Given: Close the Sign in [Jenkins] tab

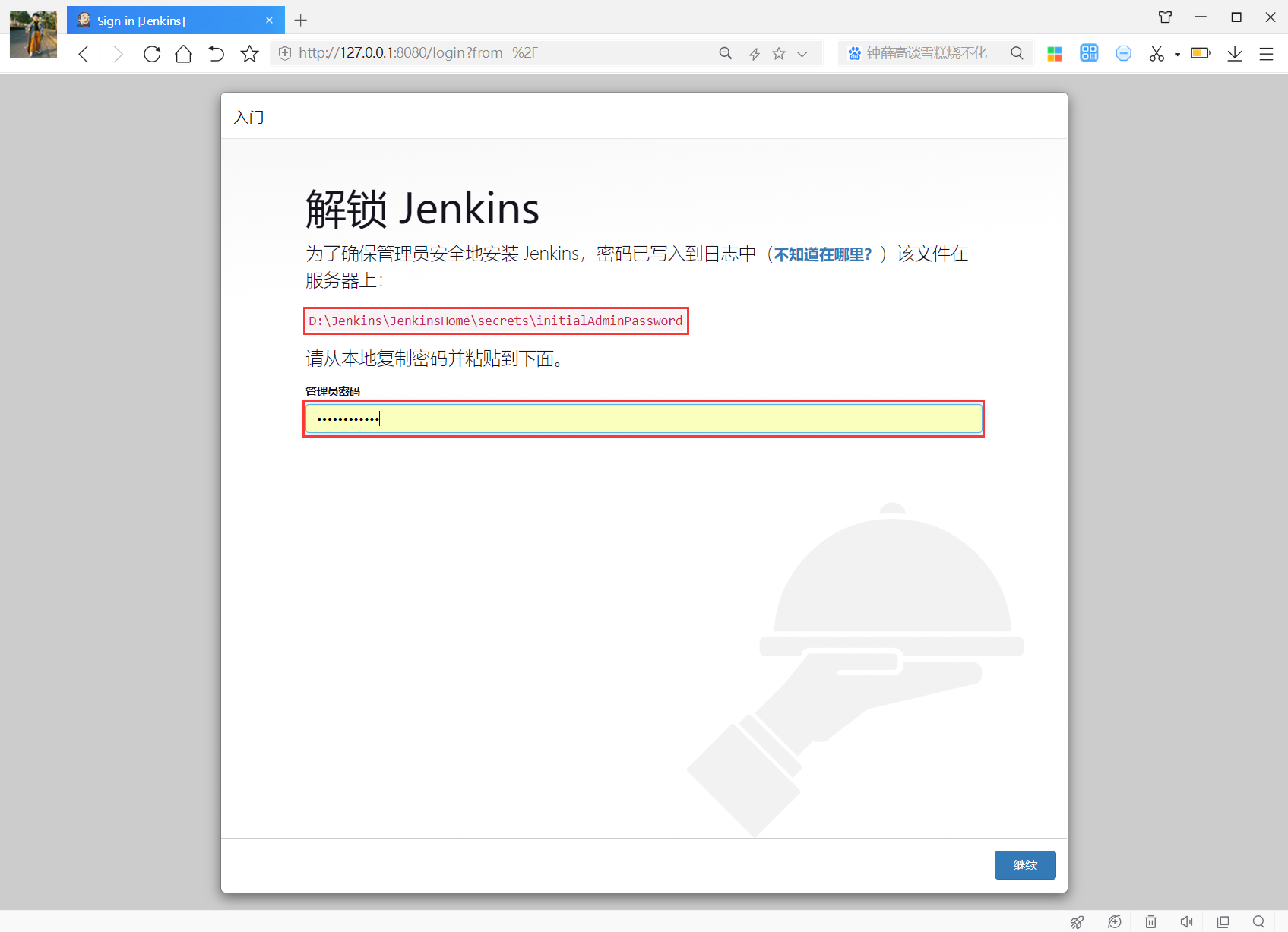Looking at the screenshot, I should pyautogui.click(x=269, y=21).
